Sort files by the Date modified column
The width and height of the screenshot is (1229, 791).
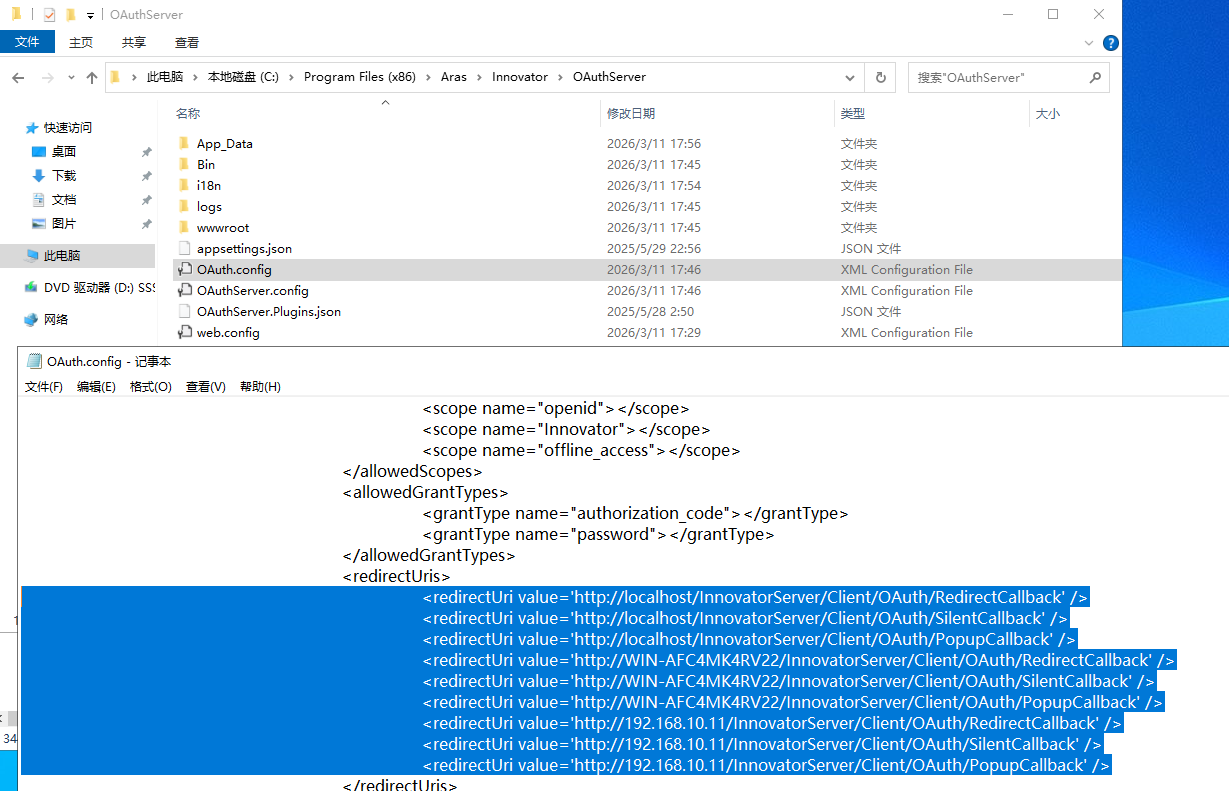click(631, 114)
